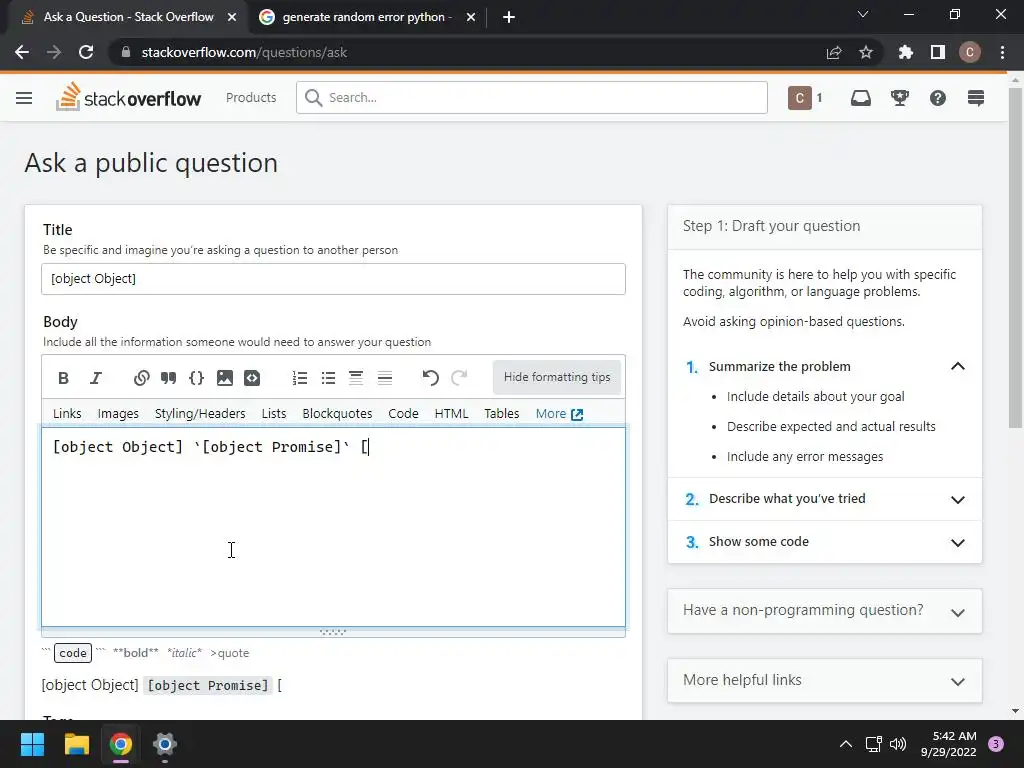This screenshot has width=1024, height=768.
Task: Open the Lists formatting tip tab
Action: (x=274, y=413)
